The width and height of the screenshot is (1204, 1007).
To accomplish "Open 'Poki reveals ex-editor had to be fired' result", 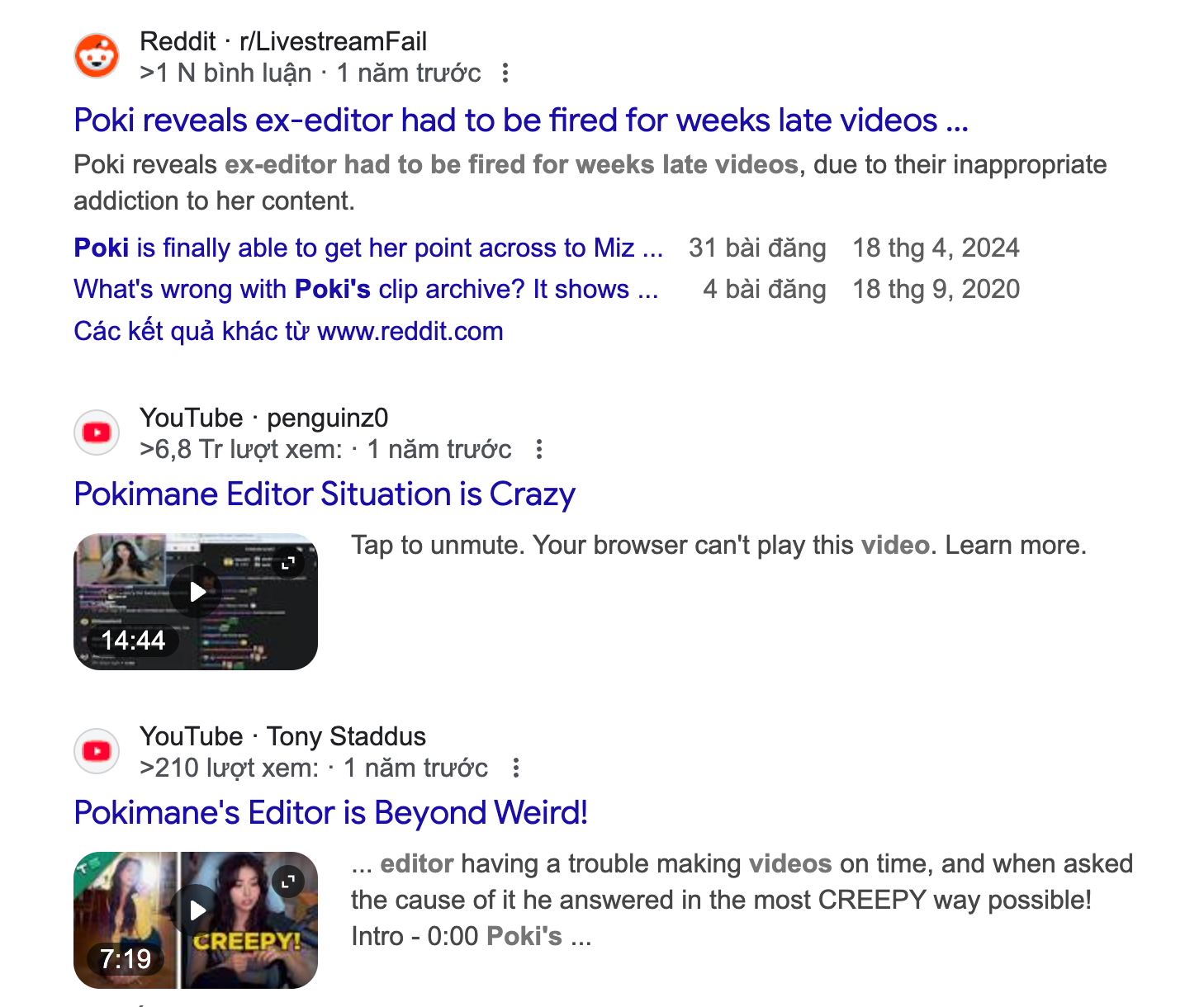I will click(521, 121).
